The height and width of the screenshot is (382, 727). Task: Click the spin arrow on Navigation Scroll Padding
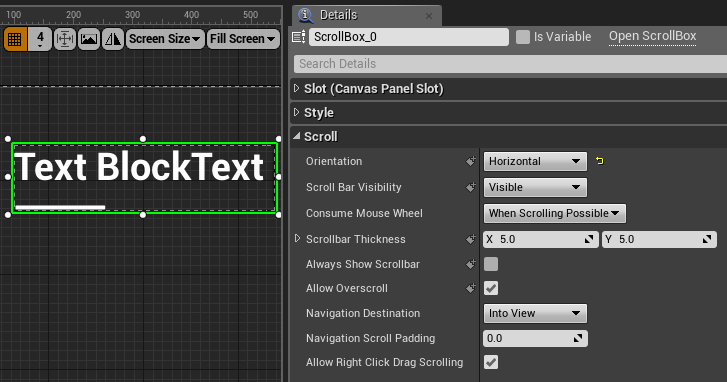578,338
